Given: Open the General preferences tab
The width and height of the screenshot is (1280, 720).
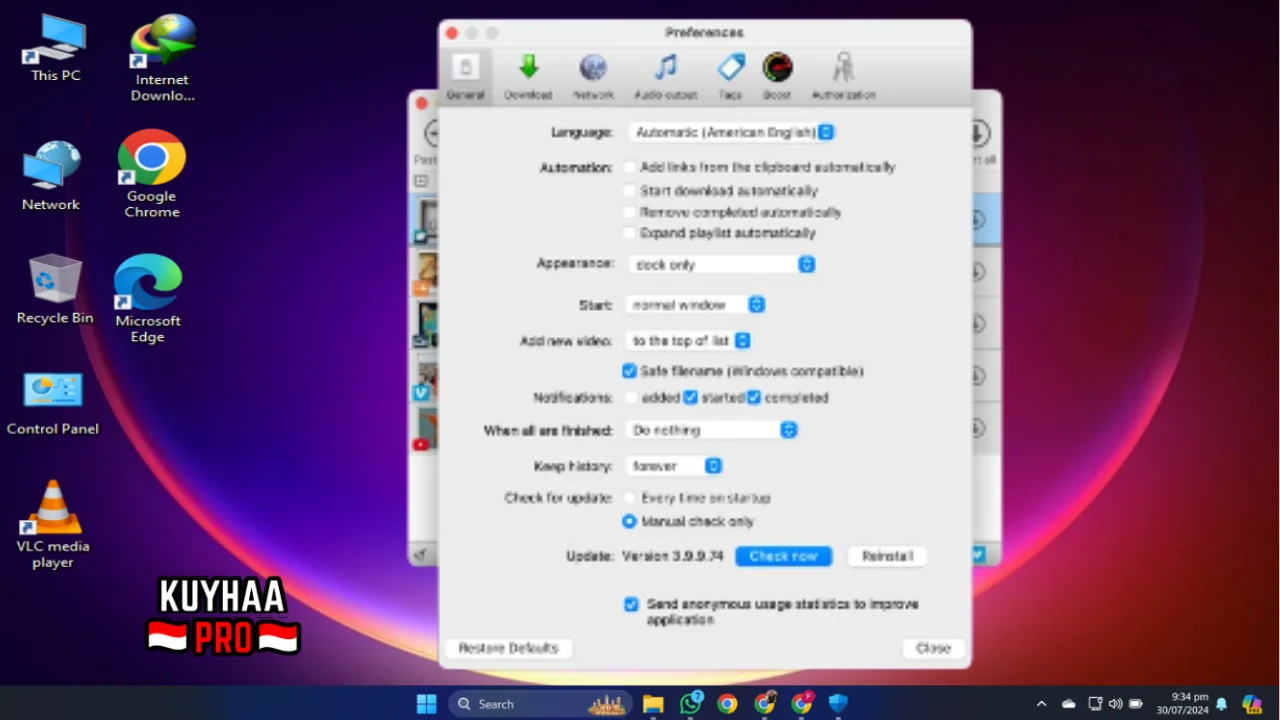Looking at the screenshot, I should pyautogui.click(x=465, y=77).
